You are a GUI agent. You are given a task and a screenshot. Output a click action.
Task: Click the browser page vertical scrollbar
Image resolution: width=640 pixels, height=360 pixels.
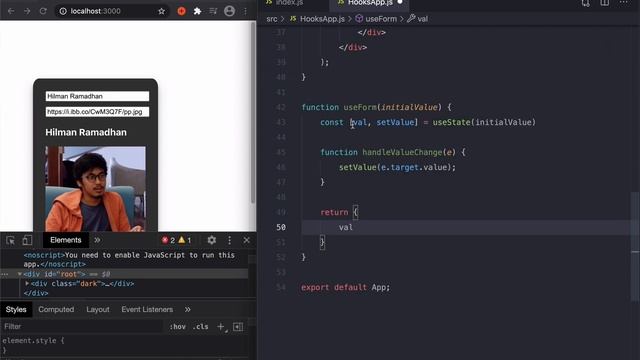(x=253, y=112)
